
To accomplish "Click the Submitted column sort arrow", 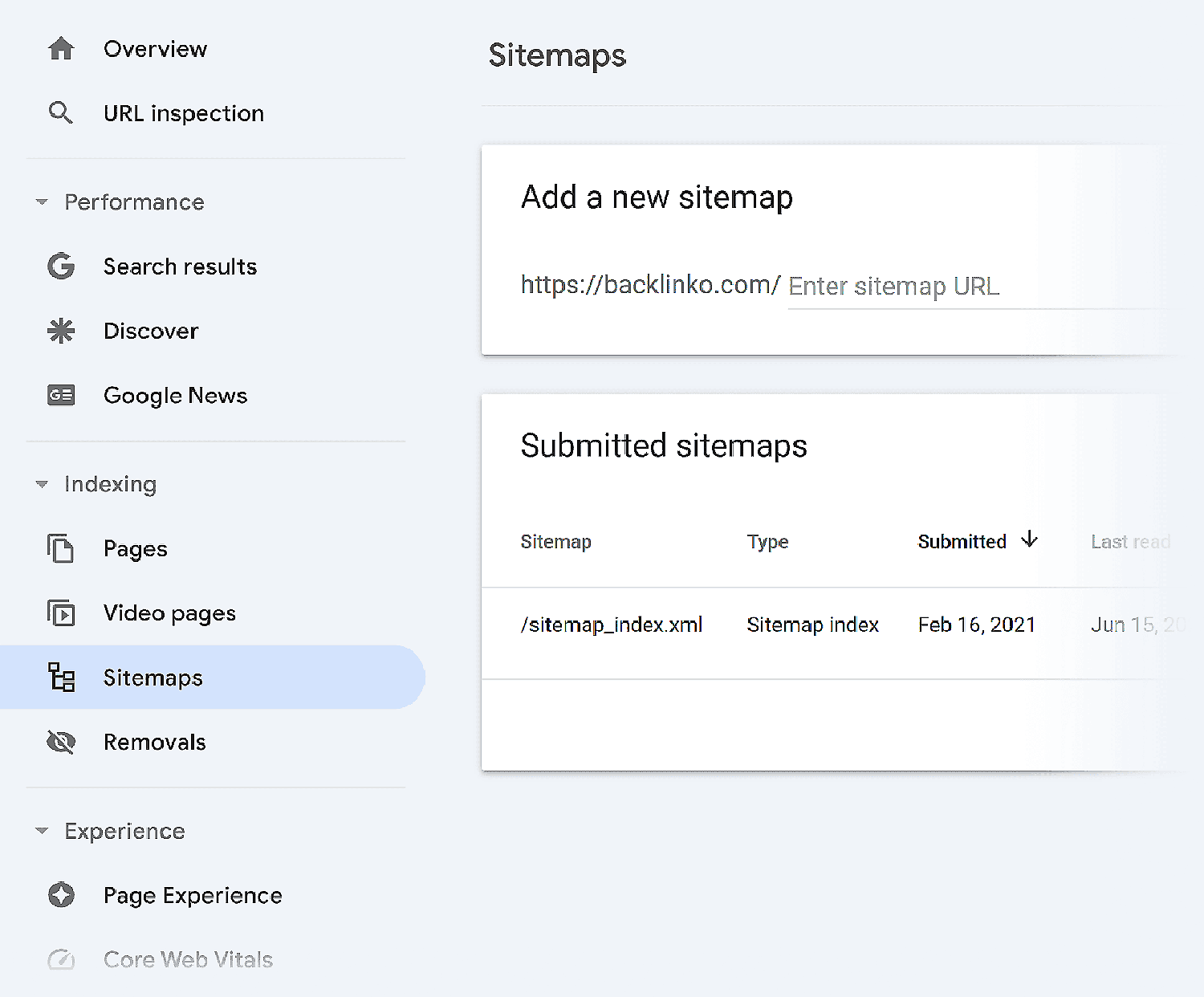I will pyautogui.click(x=1030, y=540).
